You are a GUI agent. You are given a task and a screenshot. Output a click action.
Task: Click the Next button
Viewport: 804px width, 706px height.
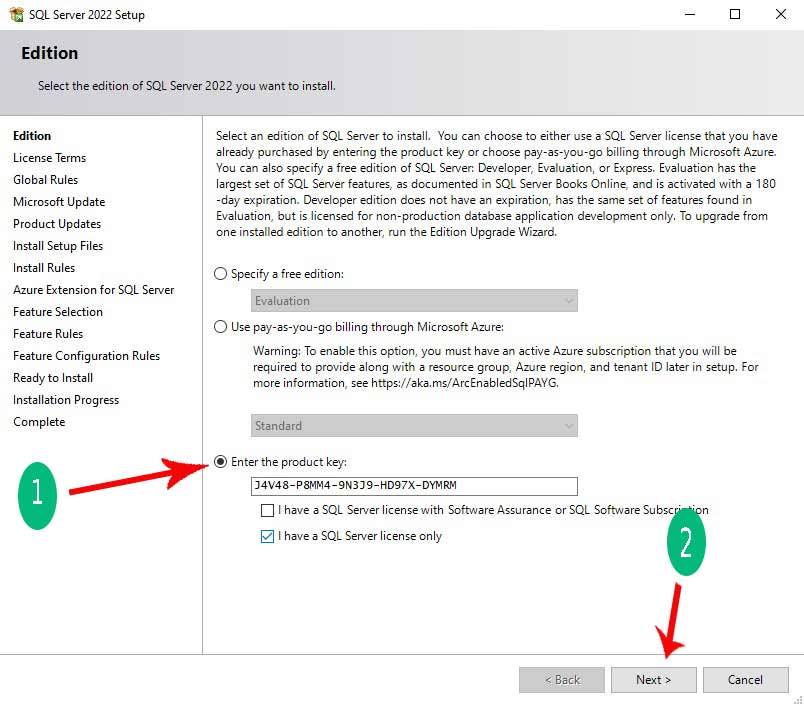[654, 680]
